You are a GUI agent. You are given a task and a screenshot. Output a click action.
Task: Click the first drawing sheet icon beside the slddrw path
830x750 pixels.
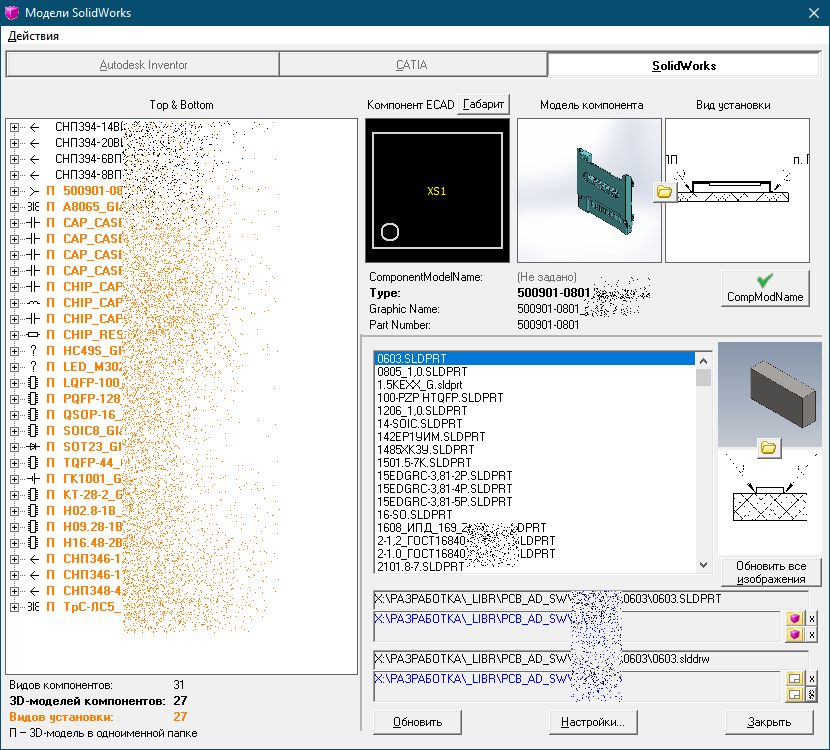pos(794,678)
